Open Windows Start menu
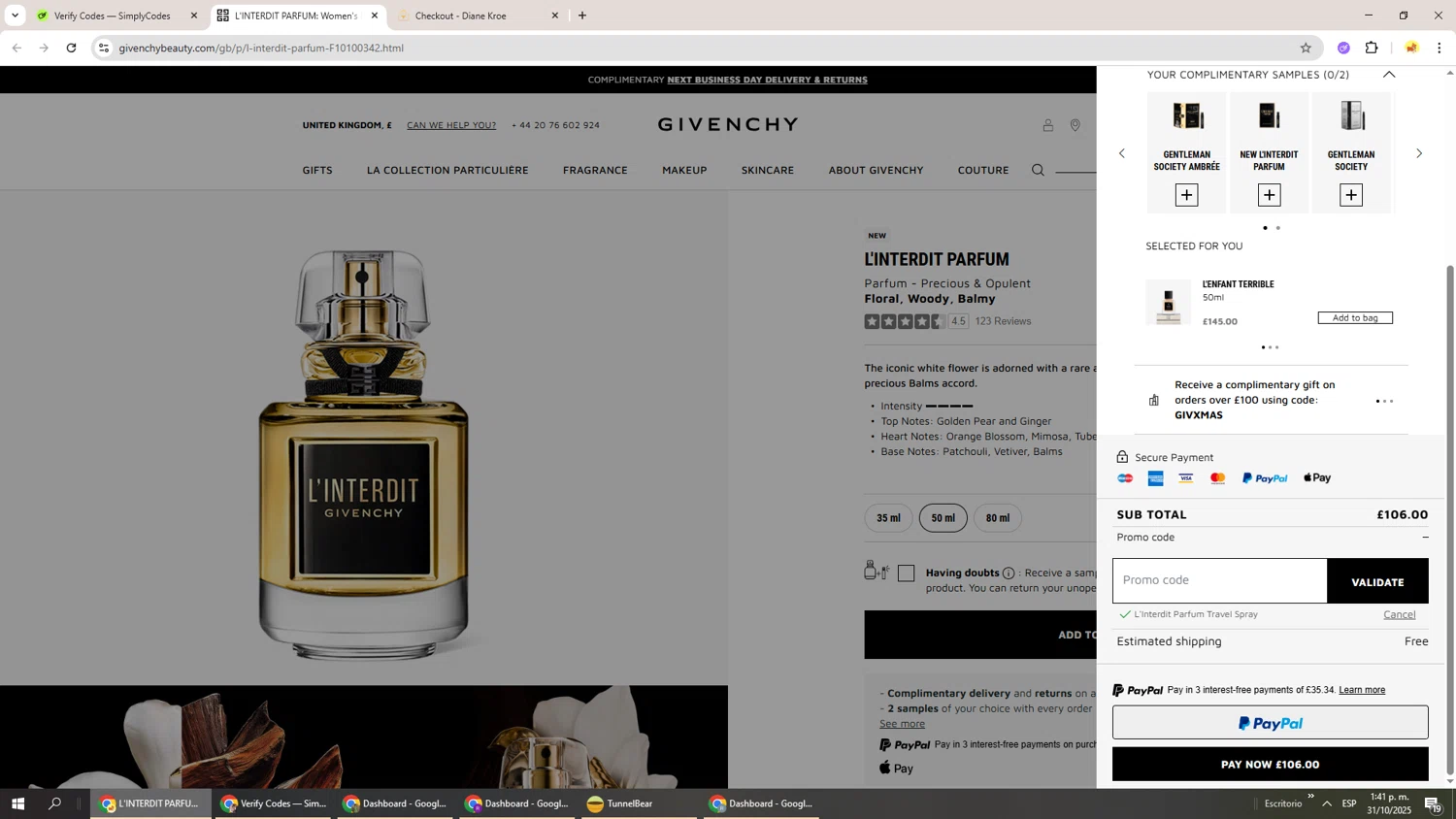1456x819 pixels. (x=17, y=803)
